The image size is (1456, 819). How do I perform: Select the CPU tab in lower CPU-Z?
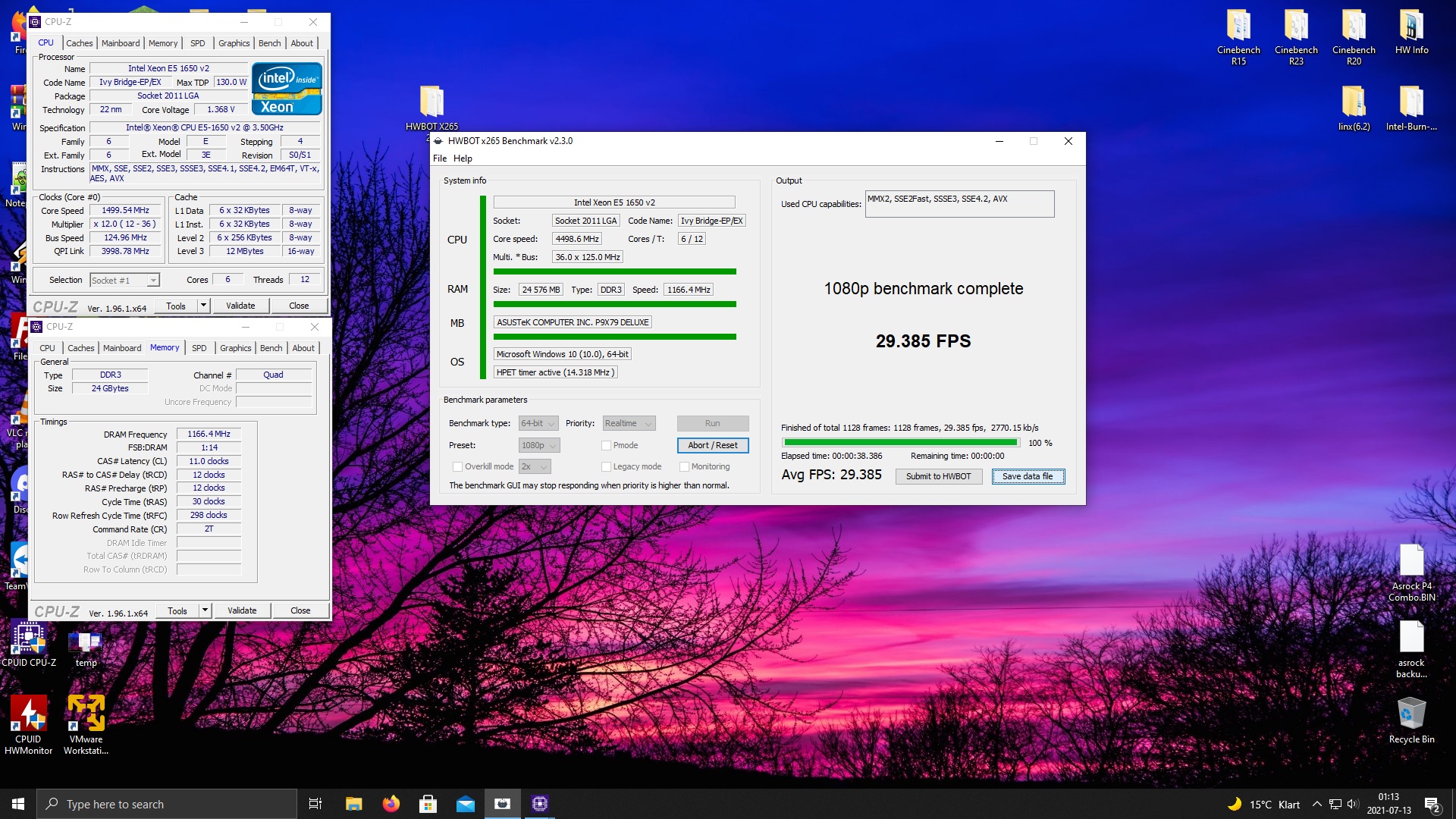[x=47, y=348]
